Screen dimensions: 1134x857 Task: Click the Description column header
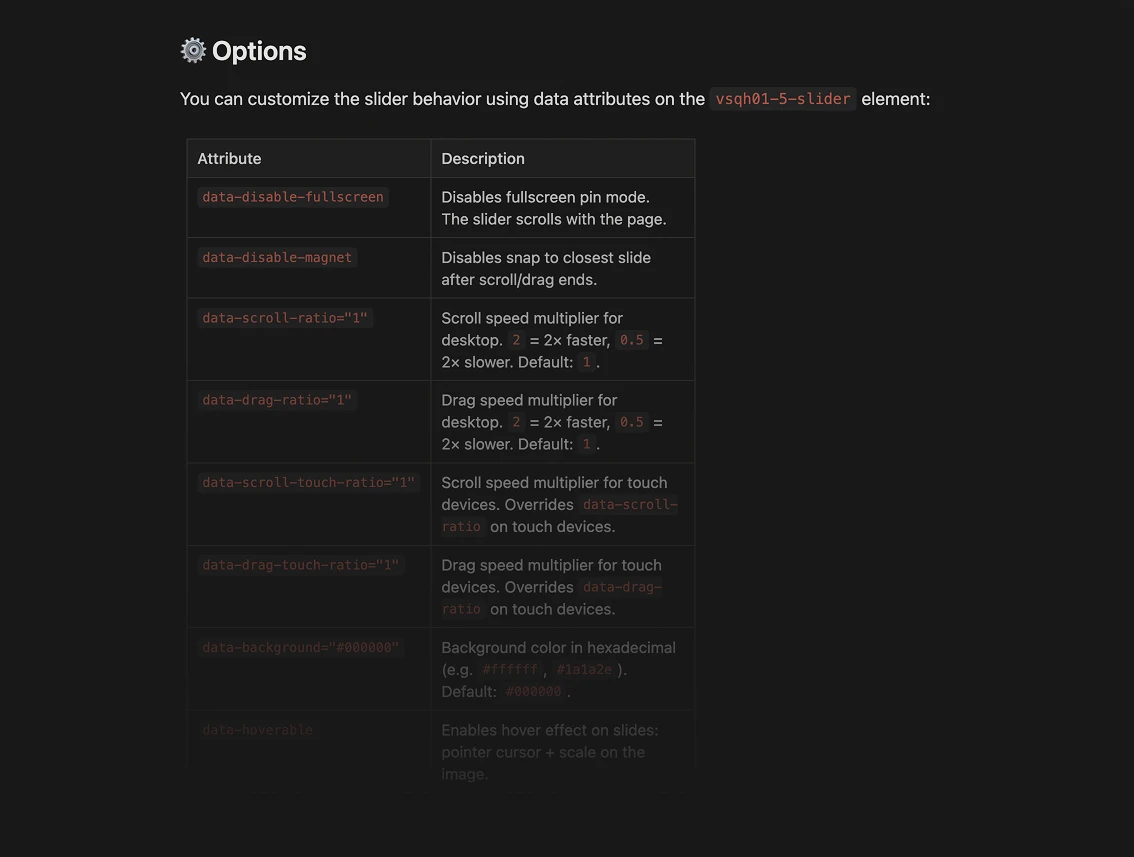[x=483, y=158]
